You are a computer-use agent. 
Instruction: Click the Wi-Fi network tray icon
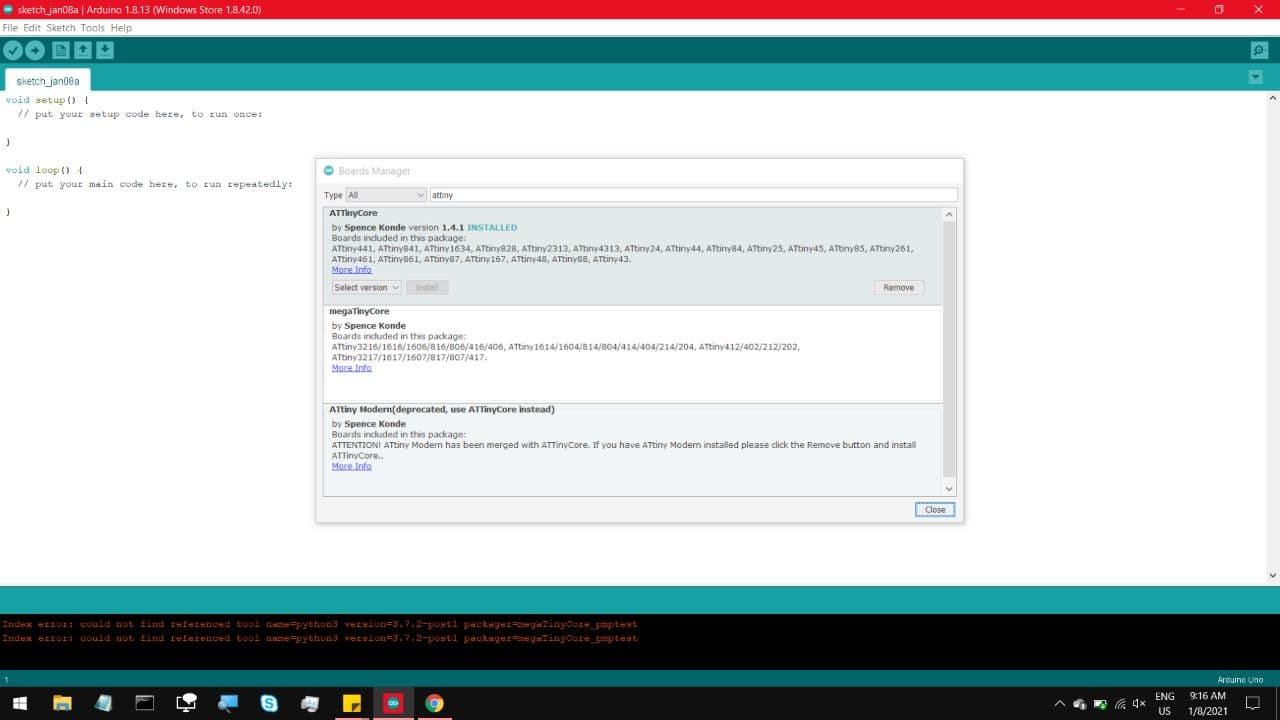point(1120,704)
